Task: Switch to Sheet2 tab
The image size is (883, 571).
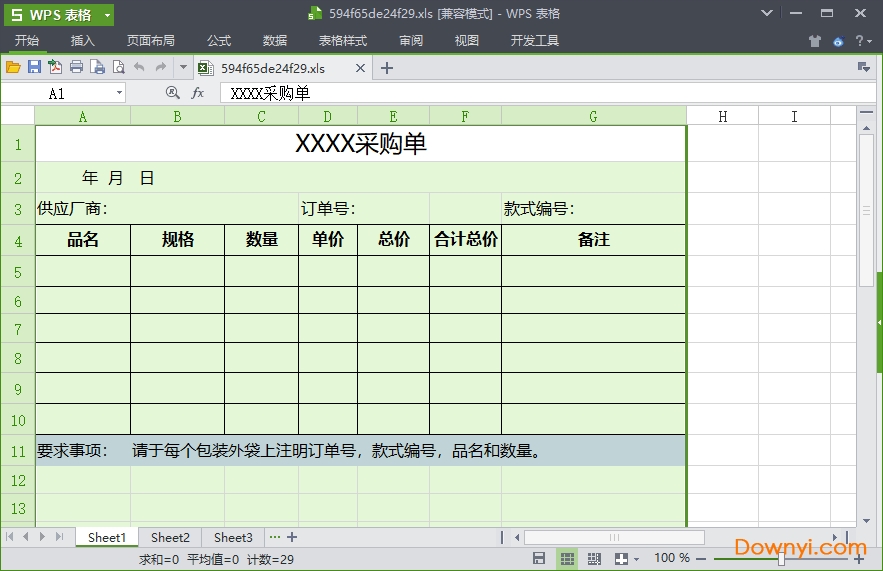Action: pos(170,537)
